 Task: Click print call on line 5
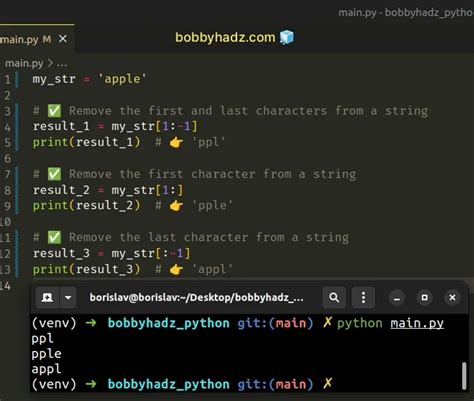click(x=86, y=142)
